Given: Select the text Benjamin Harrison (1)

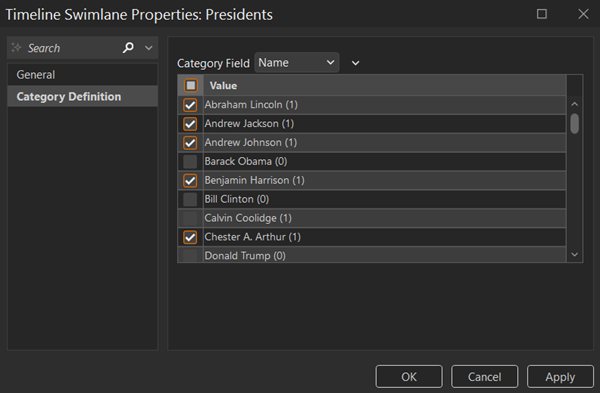Looking at the screenshot, I should coord(254,180).
